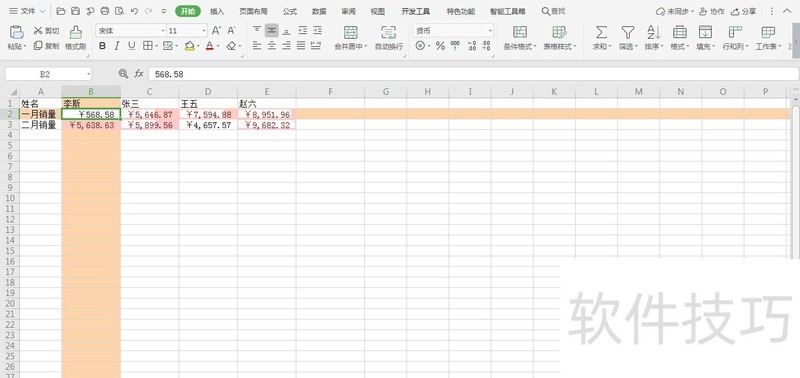Open the 公式 ribbon tab
This screenshot has height=378, width=800.
[x=290, y=11]
